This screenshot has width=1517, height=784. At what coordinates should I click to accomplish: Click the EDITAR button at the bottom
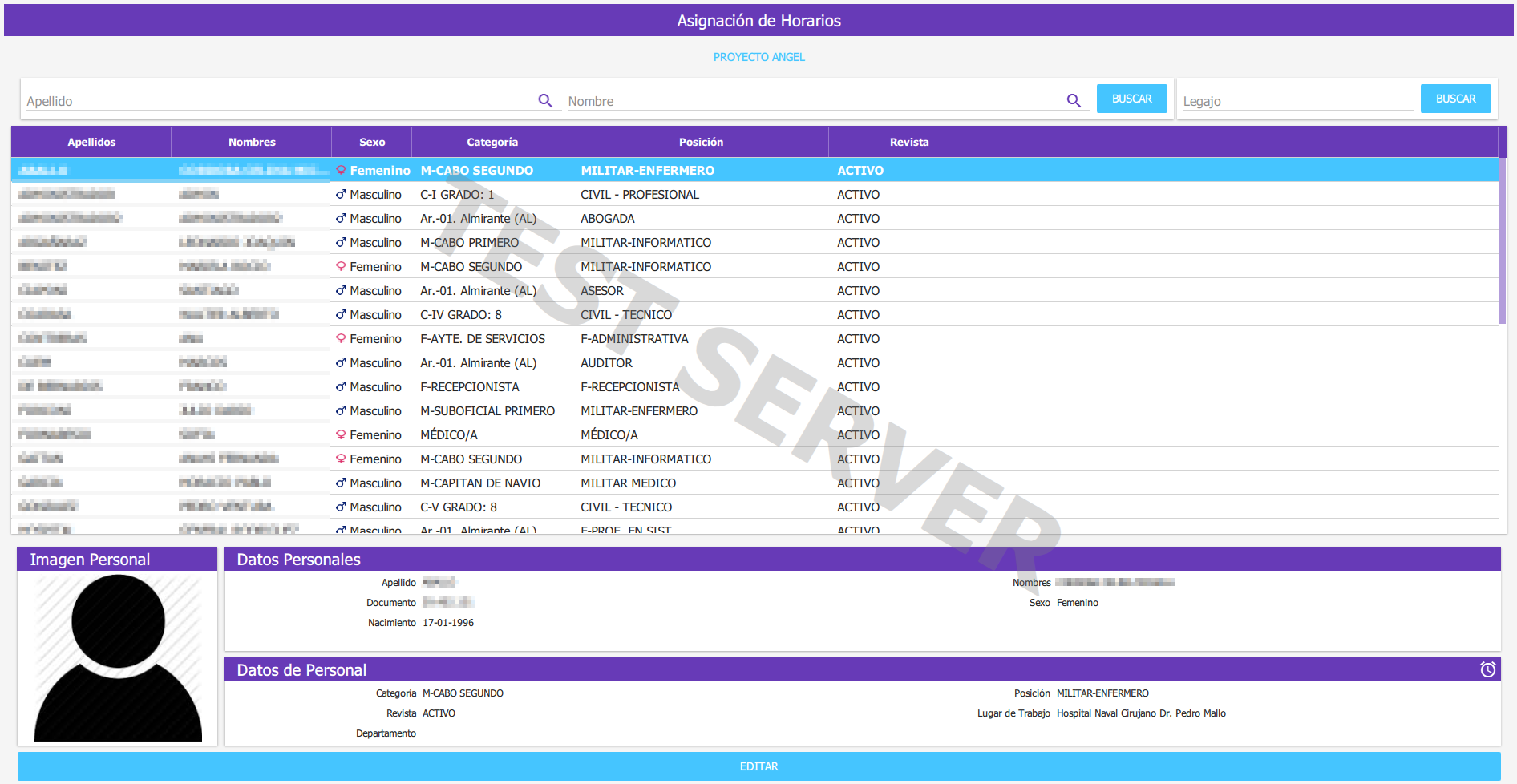758,766
